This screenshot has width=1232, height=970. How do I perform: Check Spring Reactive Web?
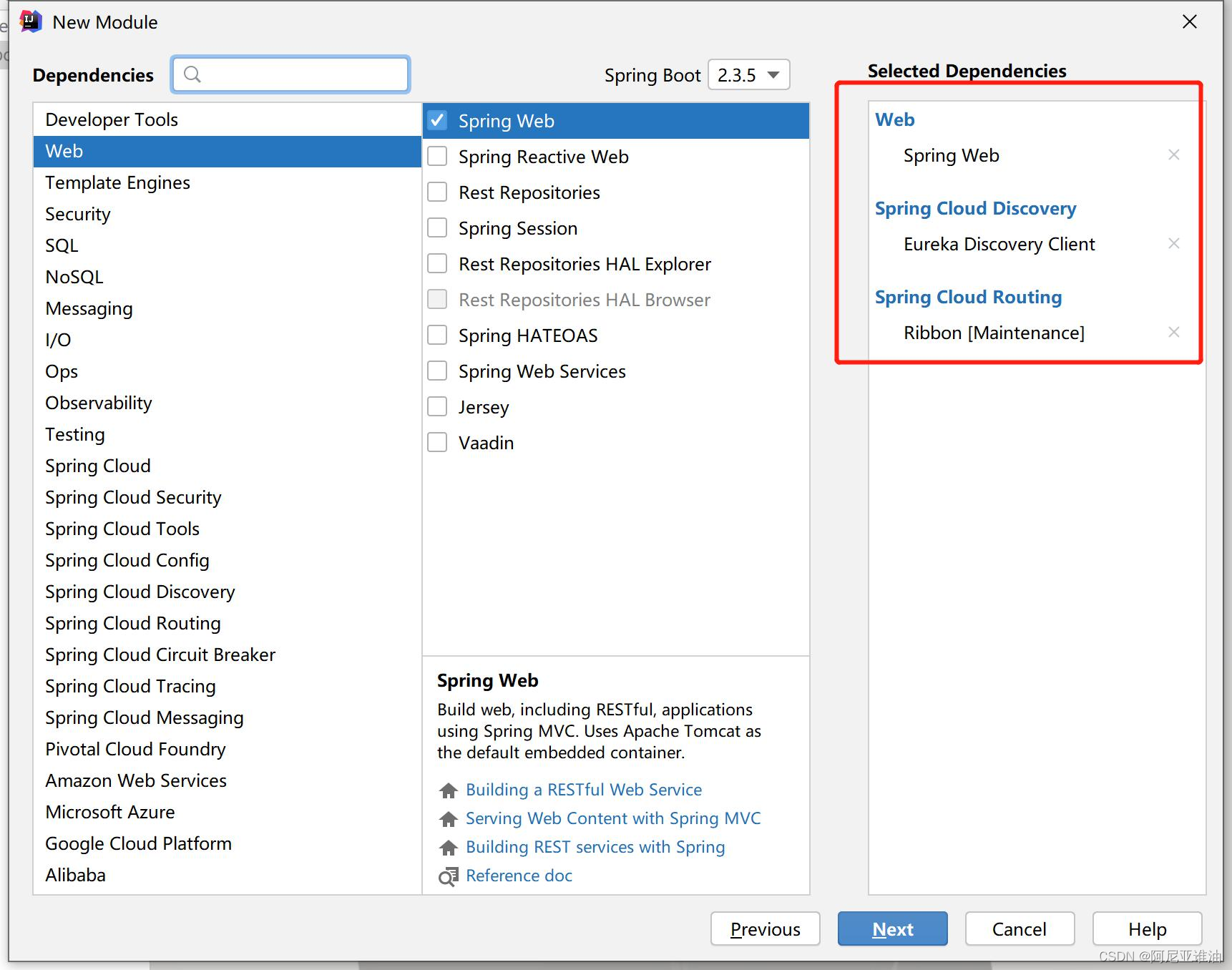coord(437,156)
